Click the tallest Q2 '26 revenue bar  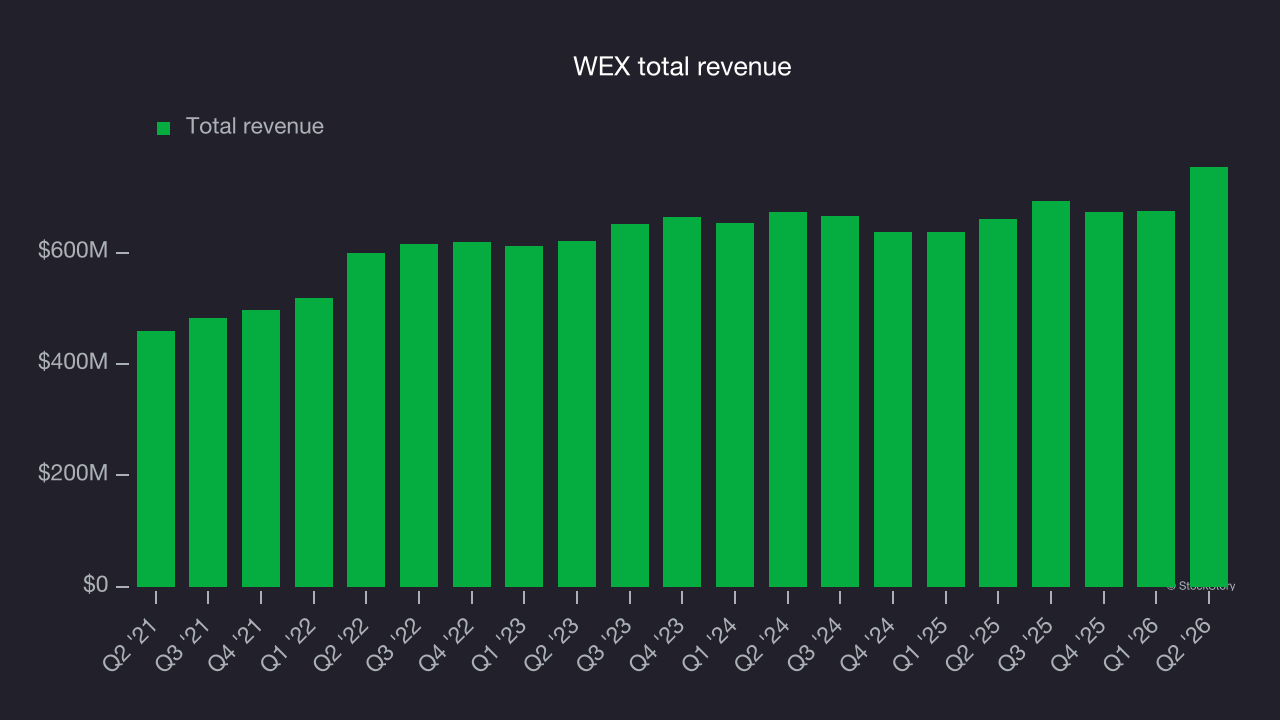point(1209,377)
